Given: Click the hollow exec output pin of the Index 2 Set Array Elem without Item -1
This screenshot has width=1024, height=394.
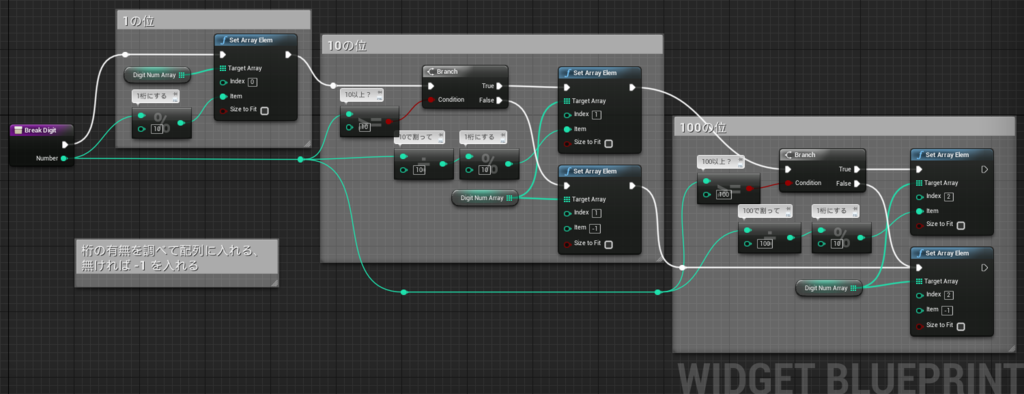Looking at the screenshot, I should point(984,169).
